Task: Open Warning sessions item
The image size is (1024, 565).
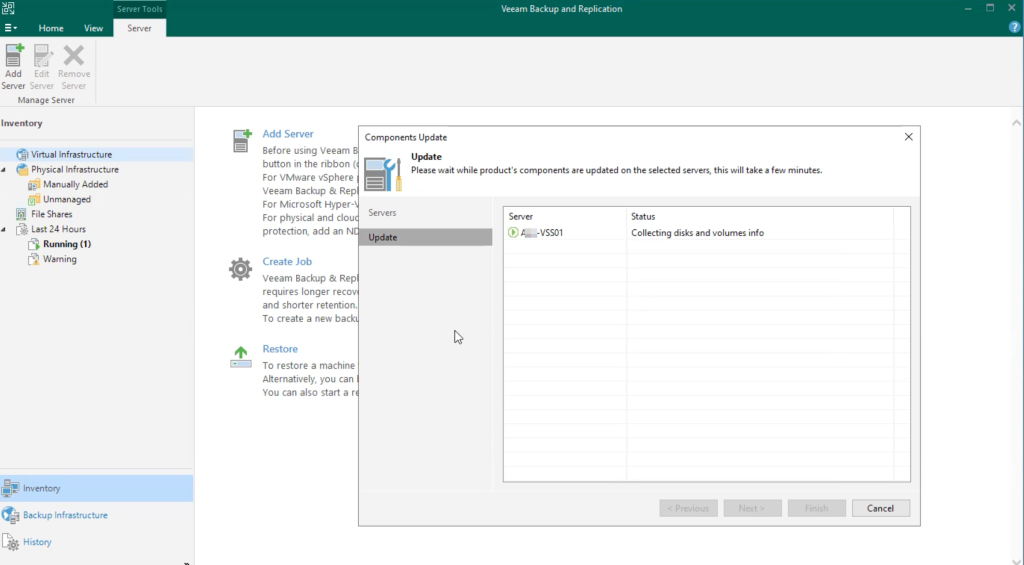Action: (59, 259)
